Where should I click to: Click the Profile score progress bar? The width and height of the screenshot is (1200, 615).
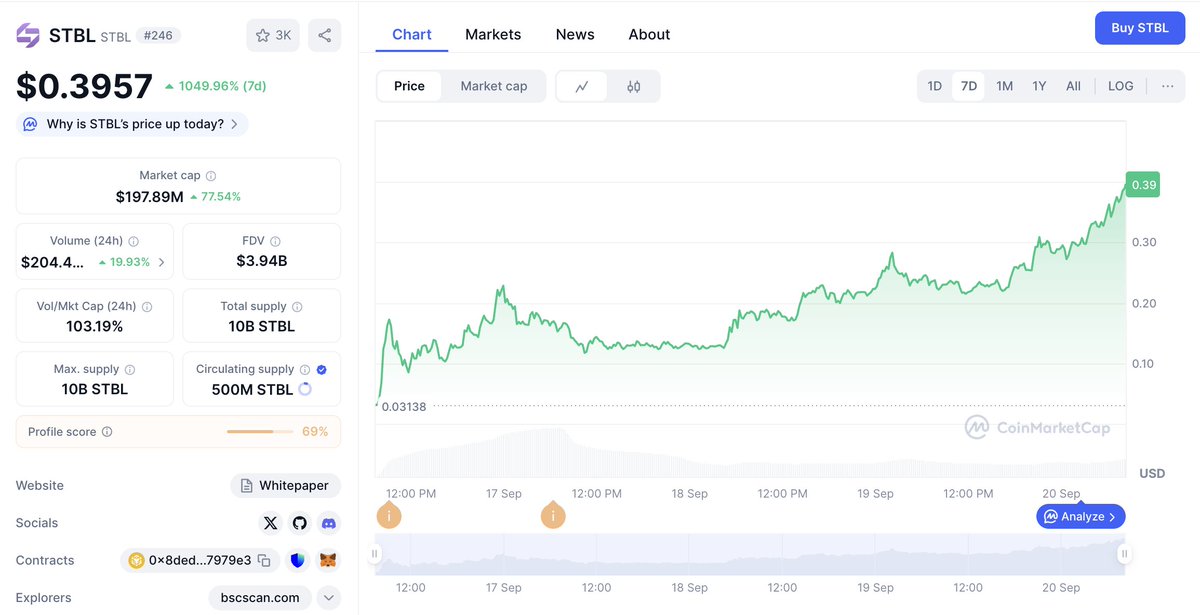click(x=260, y=432)
